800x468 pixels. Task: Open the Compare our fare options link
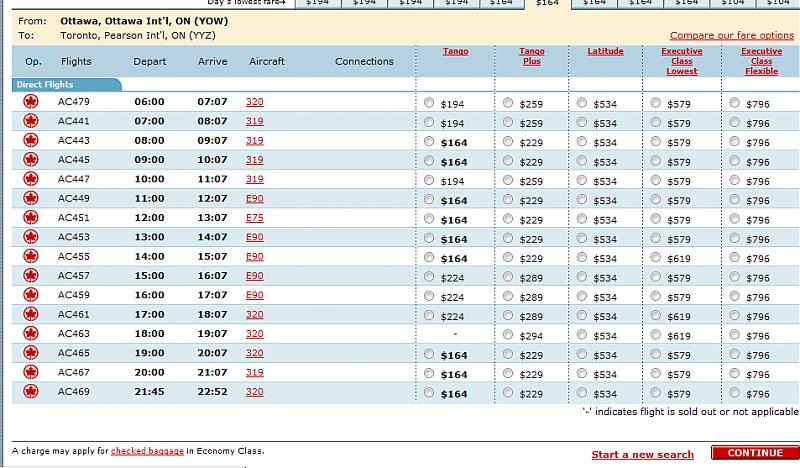tap(731, 35)
